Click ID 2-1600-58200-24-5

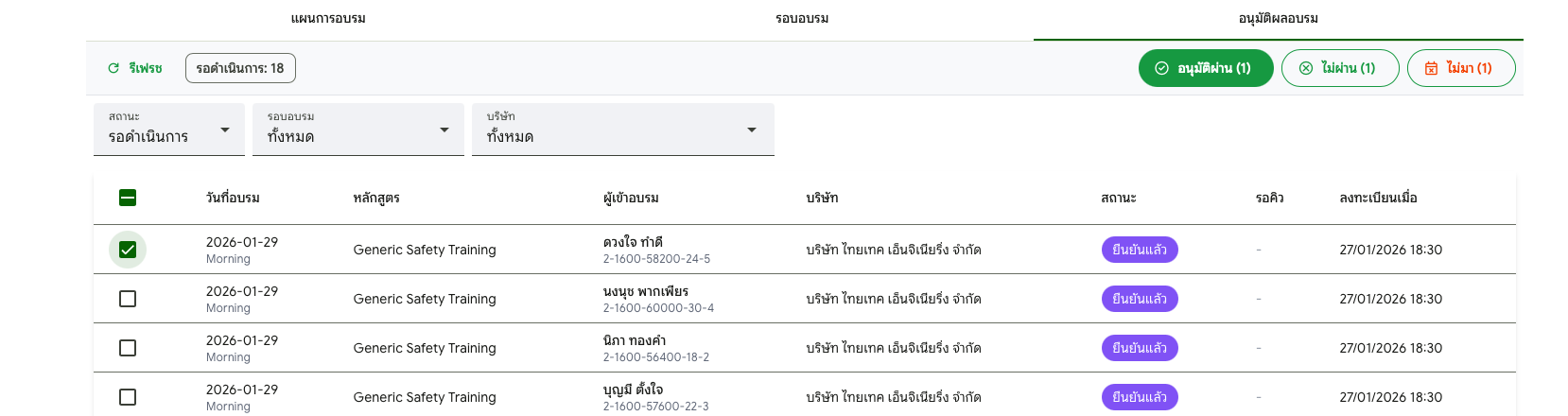coord(656,259)
